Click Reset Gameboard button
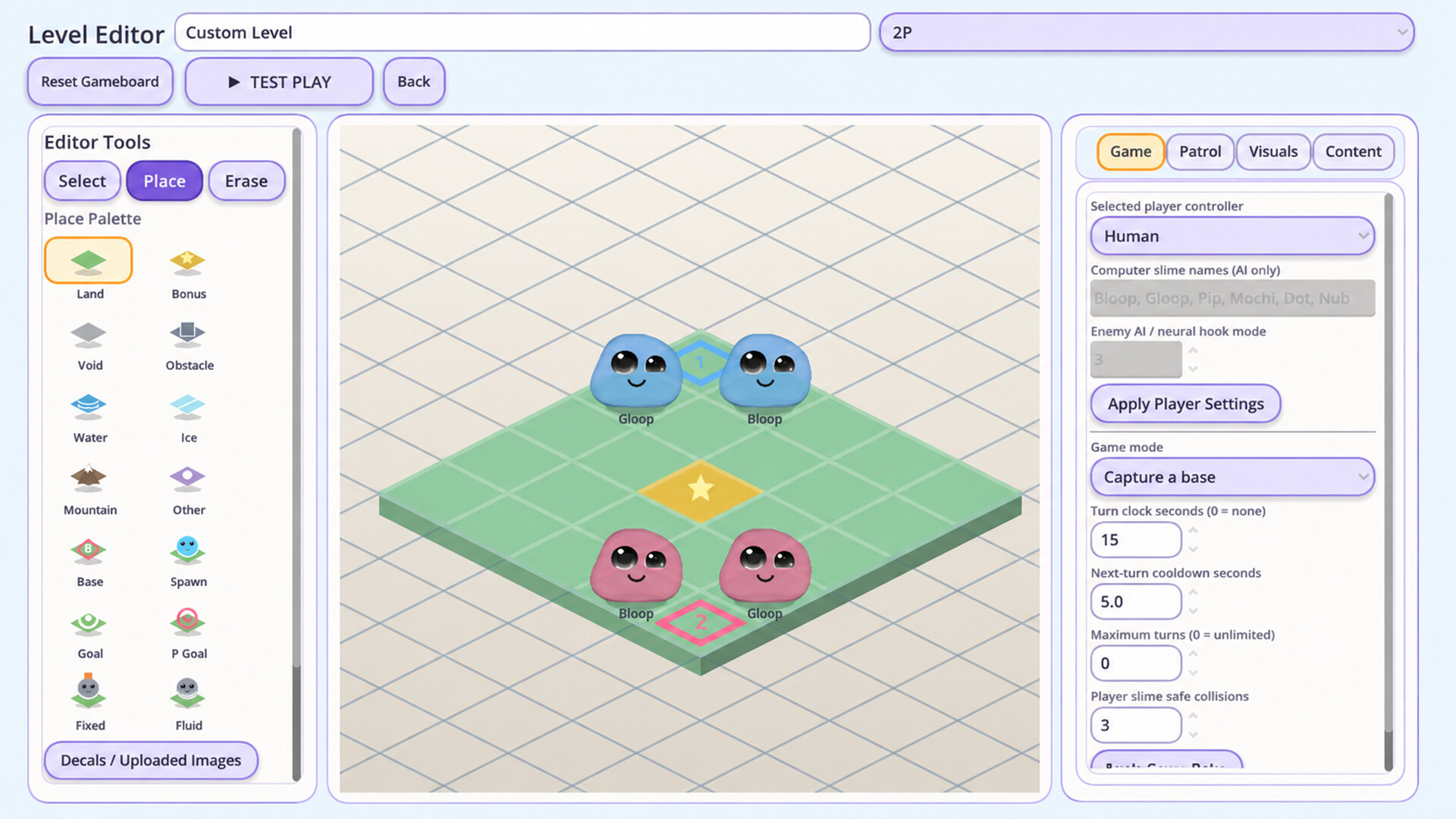The image size is (1456, 819). coord(100,82)
